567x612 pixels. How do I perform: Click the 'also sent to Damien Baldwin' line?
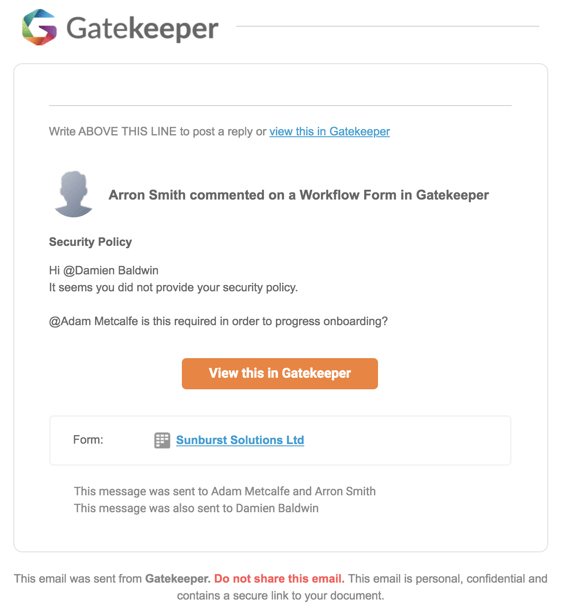[x=196, y=508]
